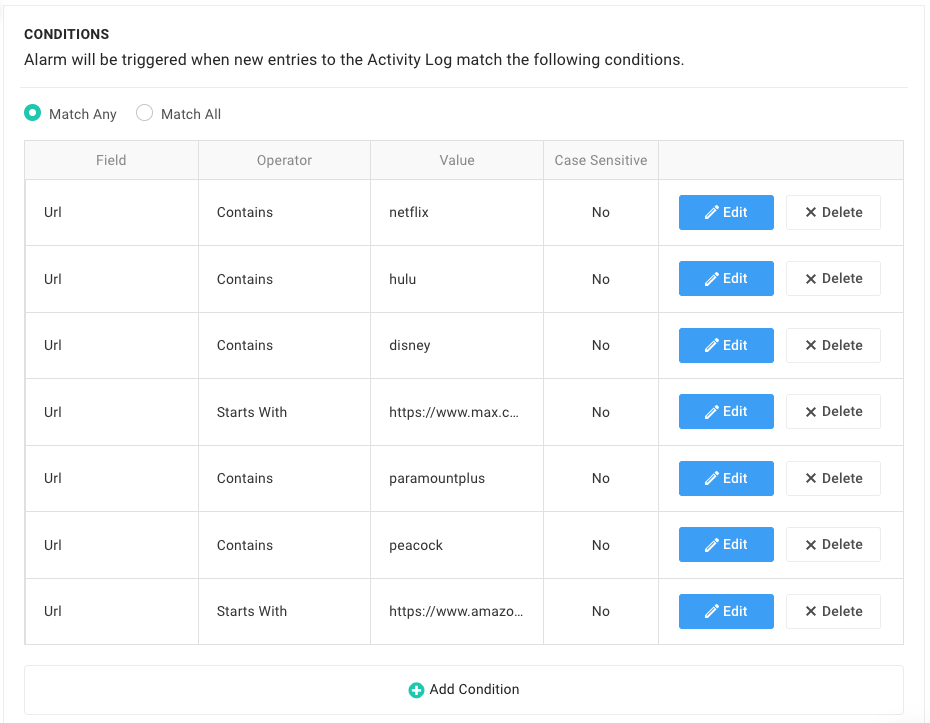The image size is (930, 723).
Task: Click Url in the disney row
Action: pyautogui.click(x=53, y=345)
